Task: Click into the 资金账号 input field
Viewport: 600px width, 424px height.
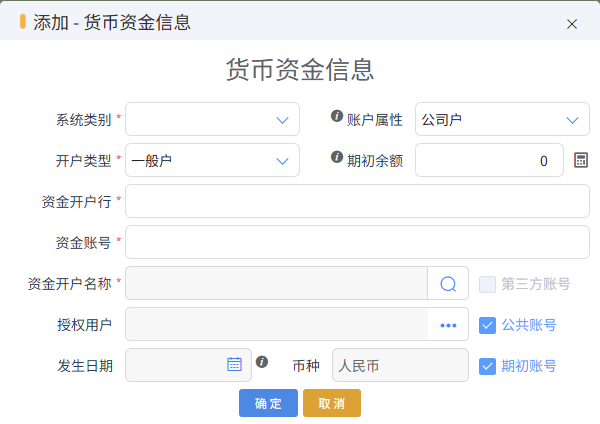Action: (357, 242)
